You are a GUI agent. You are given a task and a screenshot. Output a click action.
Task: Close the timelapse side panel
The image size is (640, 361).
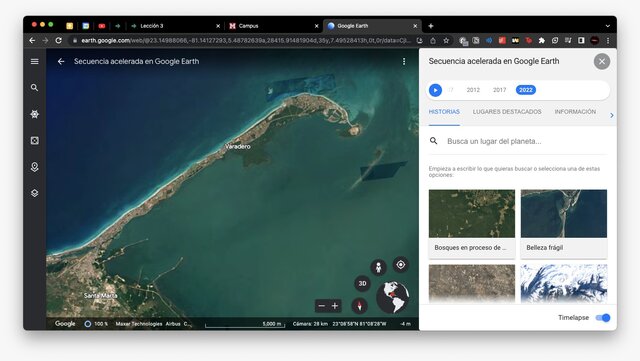click(x=602, y=62)
